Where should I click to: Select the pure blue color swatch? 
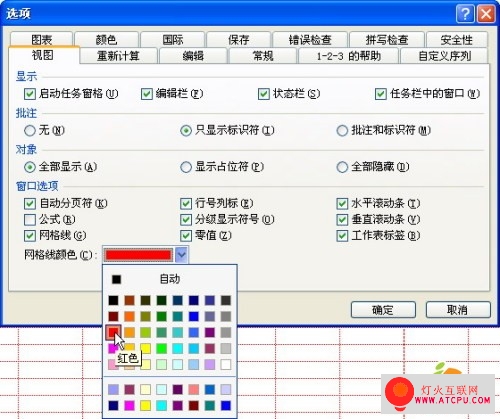point(193,316)
